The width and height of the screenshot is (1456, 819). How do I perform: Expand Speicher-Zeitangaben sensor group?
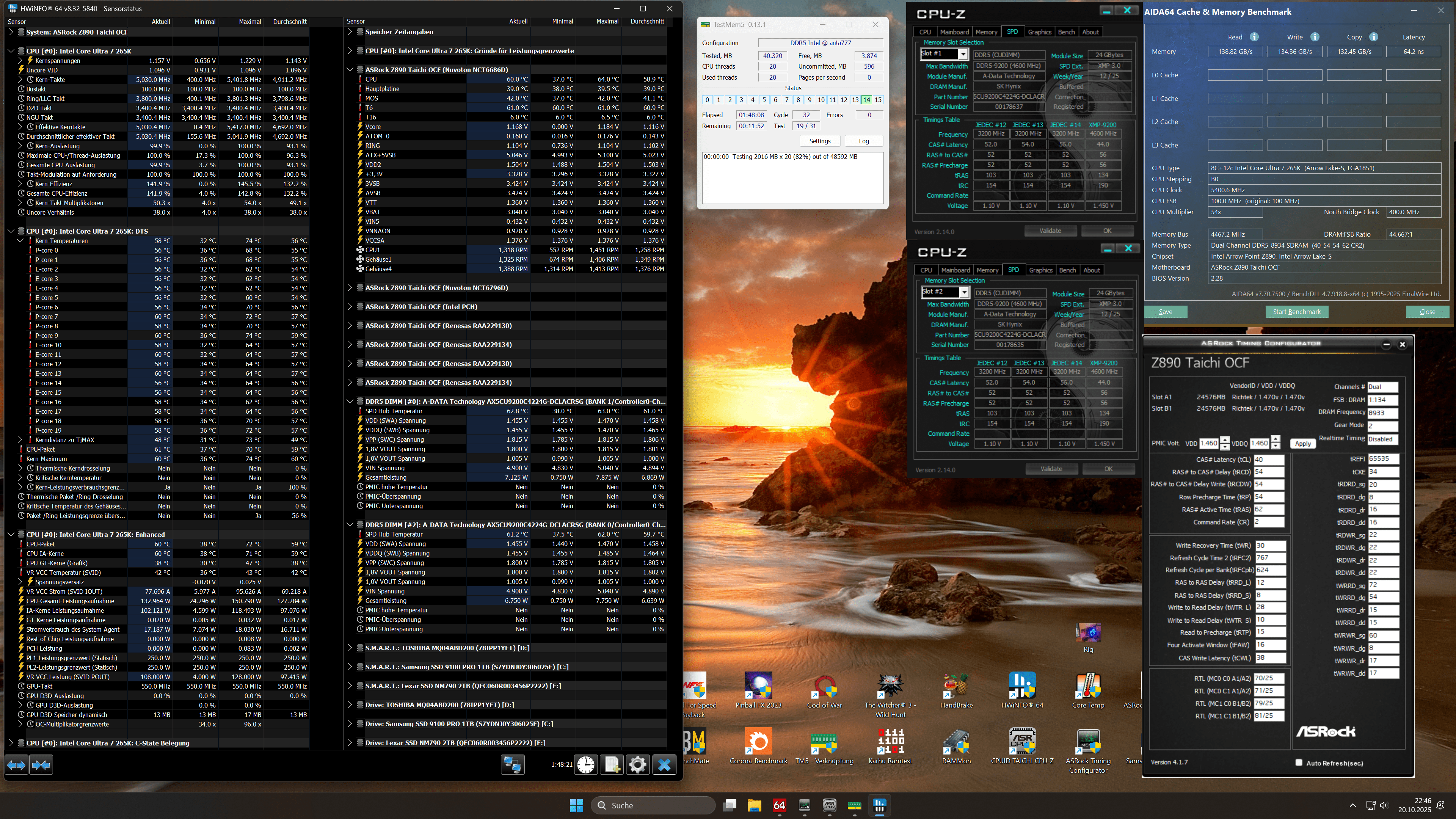click(350, 31)
